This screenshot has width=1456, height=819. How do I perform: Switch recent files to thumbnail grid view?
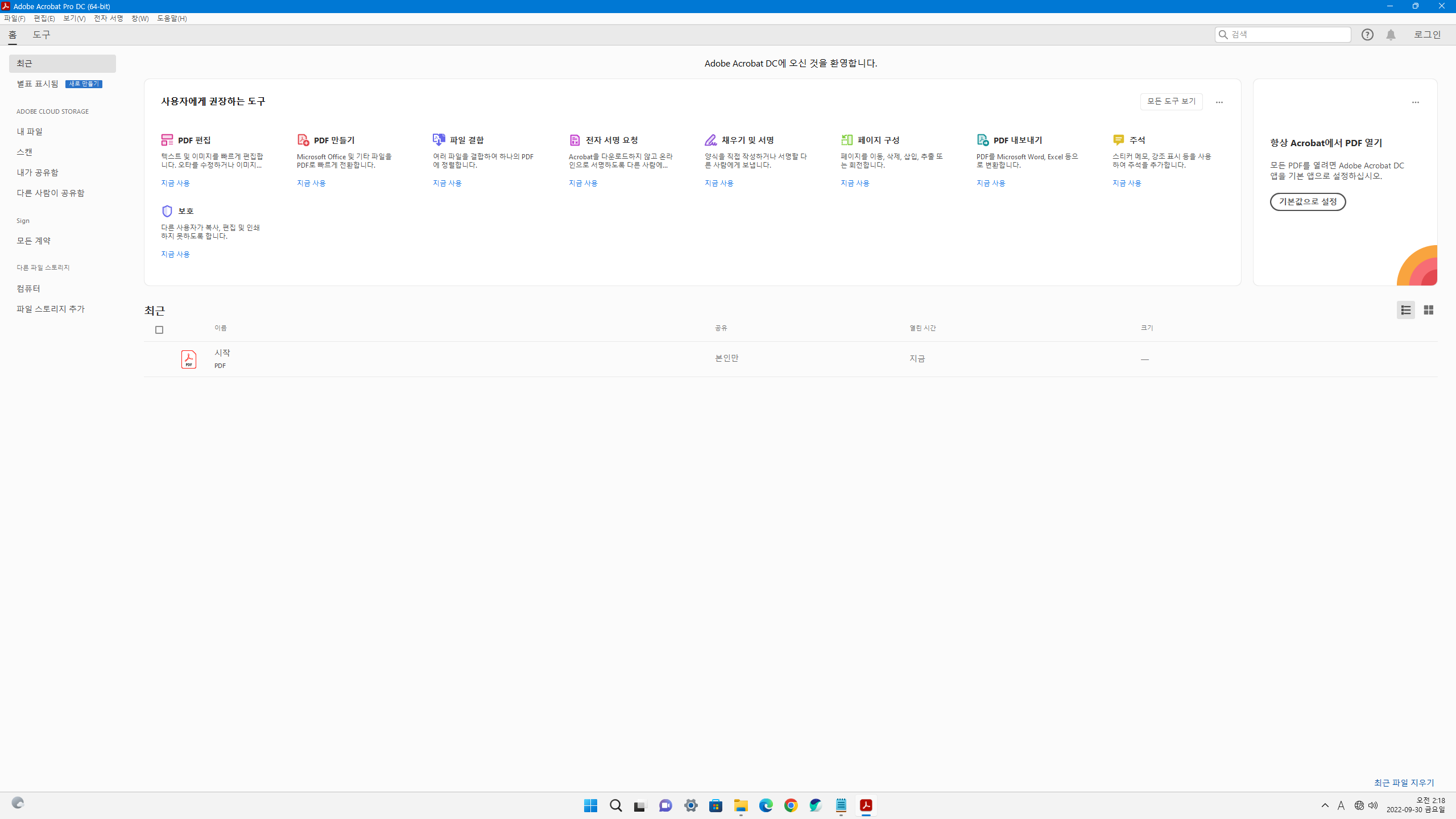(x=1428, y=310)
